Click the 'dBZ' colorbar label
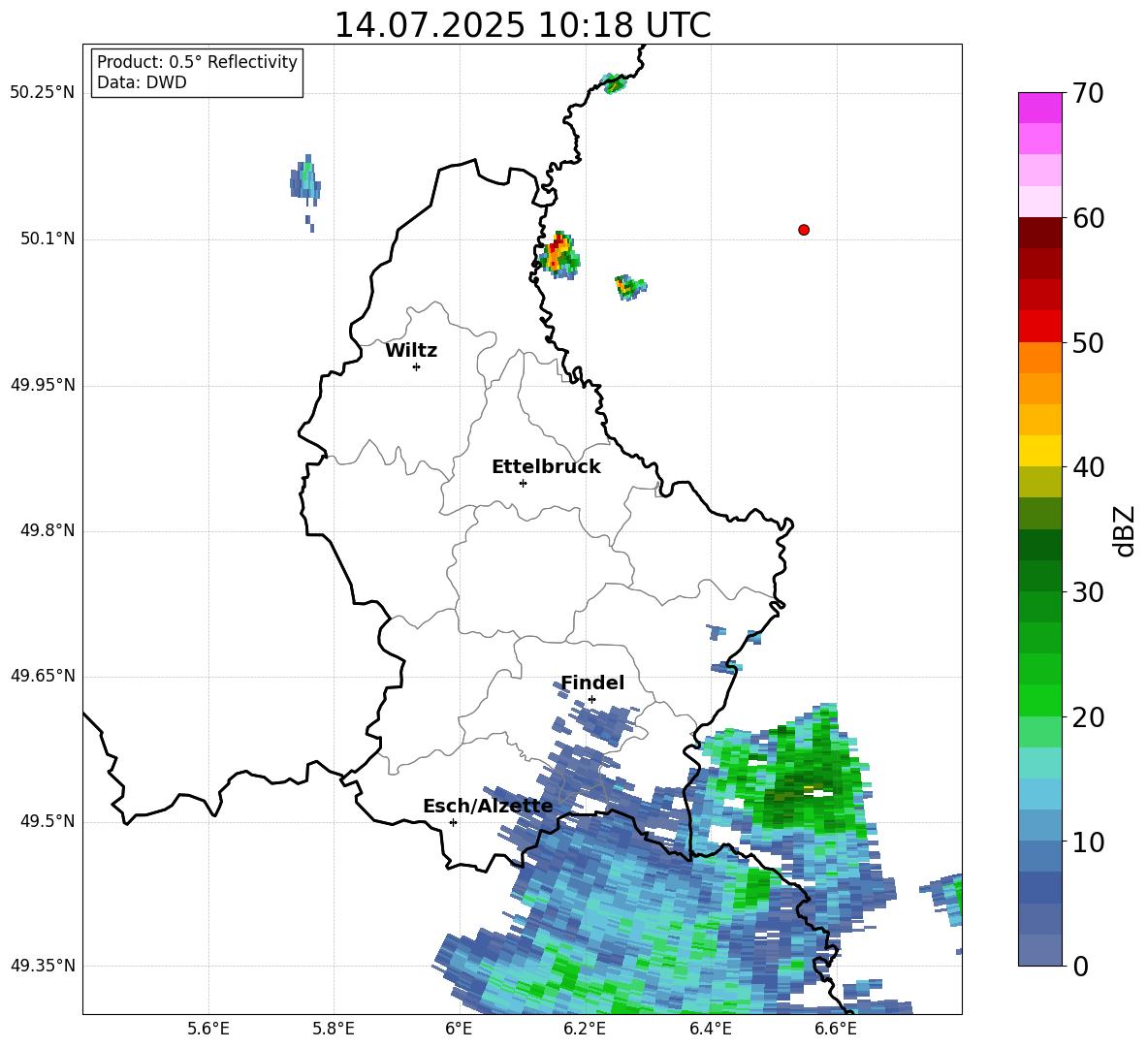This screenshot has width=1148, height=1048. click(1124, 531)
